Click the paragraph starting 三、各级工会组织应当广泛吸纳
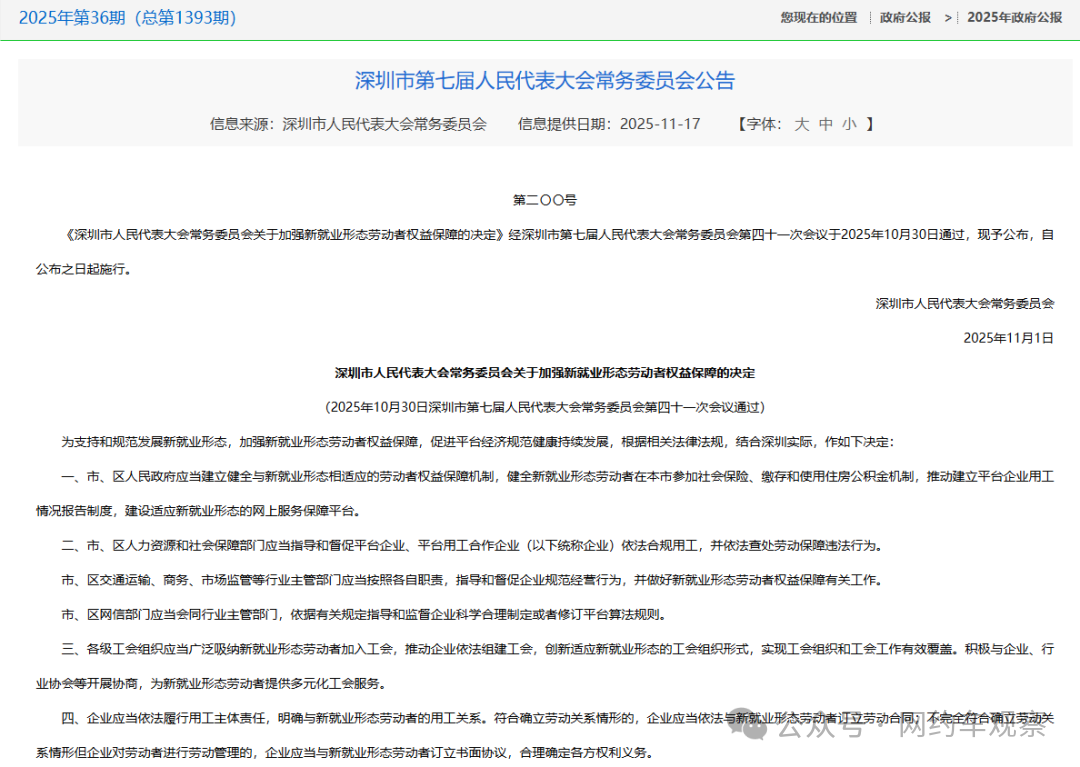 tap(545, 666)
